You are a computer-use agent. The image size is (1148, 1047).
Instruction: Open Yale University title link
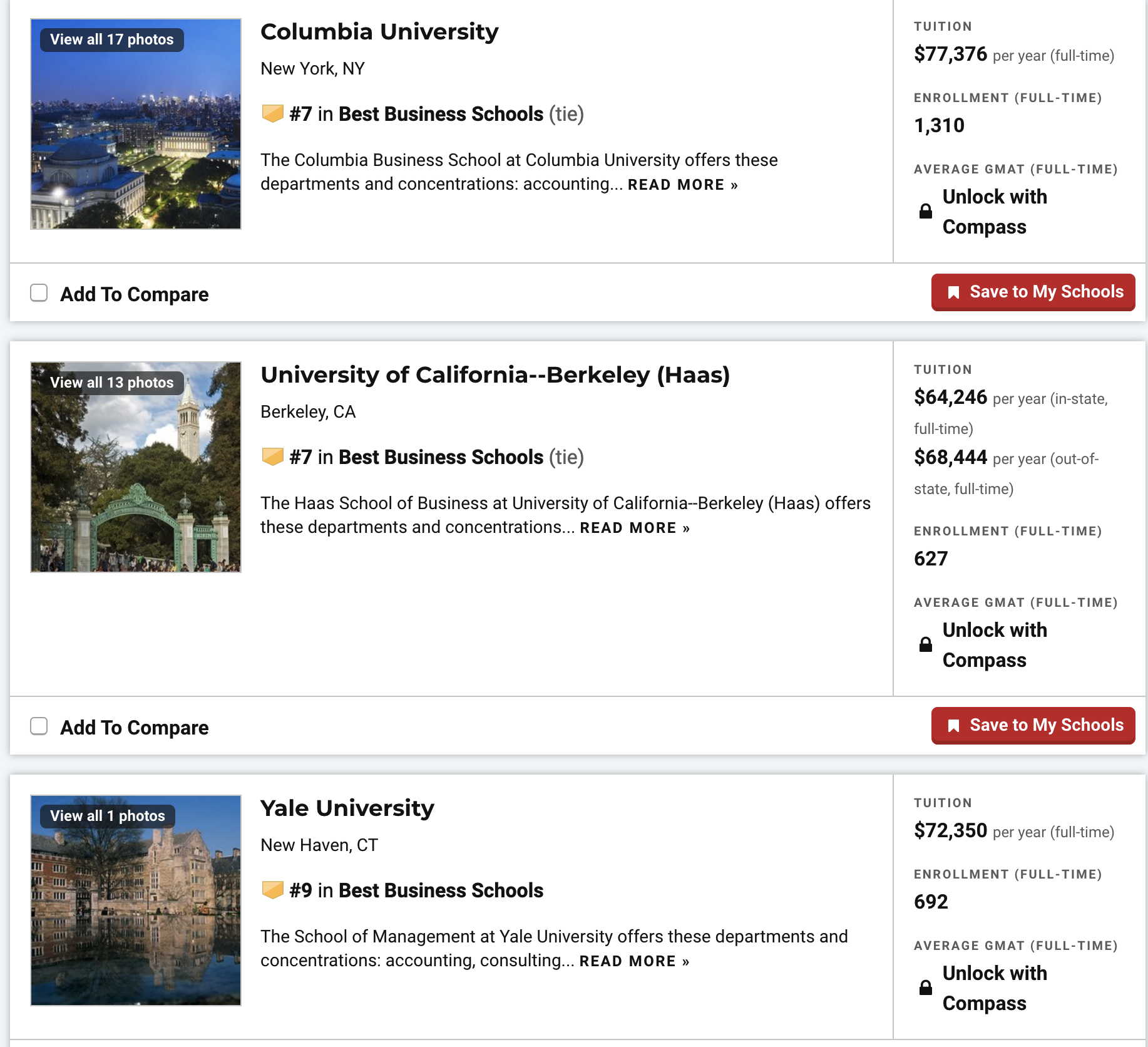tap(347, 808)
